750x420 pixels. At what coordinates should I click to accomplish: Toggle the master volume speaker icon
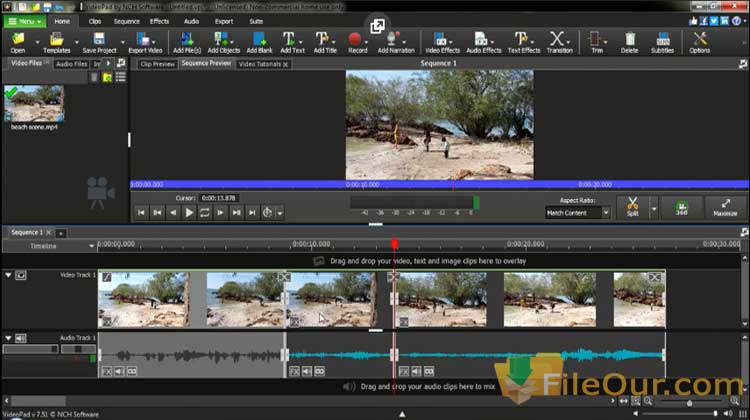click(x=728, y=413)
